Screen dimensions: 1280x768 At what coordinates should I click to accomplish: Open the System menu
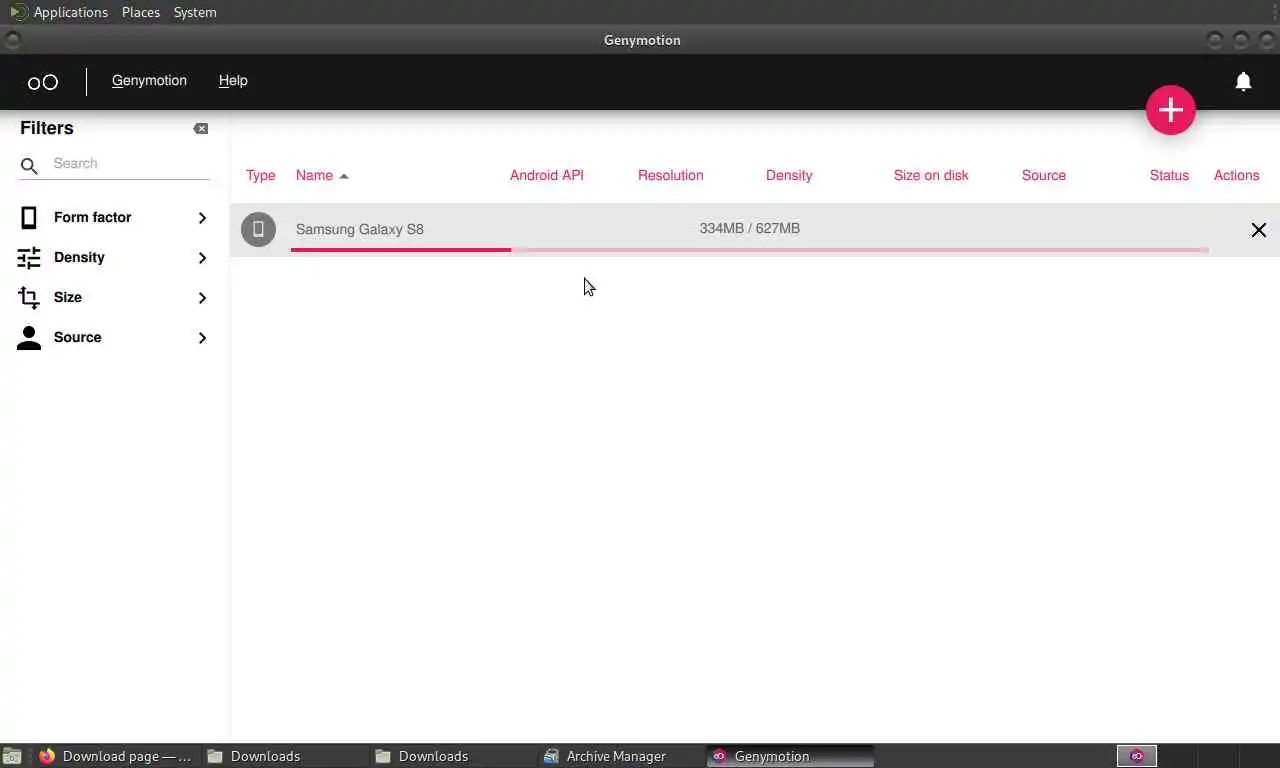tap(195, 12)
